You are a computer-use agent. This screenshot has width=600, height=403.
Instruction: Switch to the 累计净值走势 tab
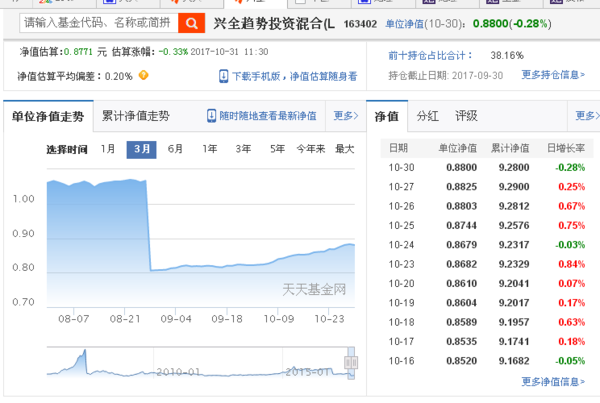(135, 116)
